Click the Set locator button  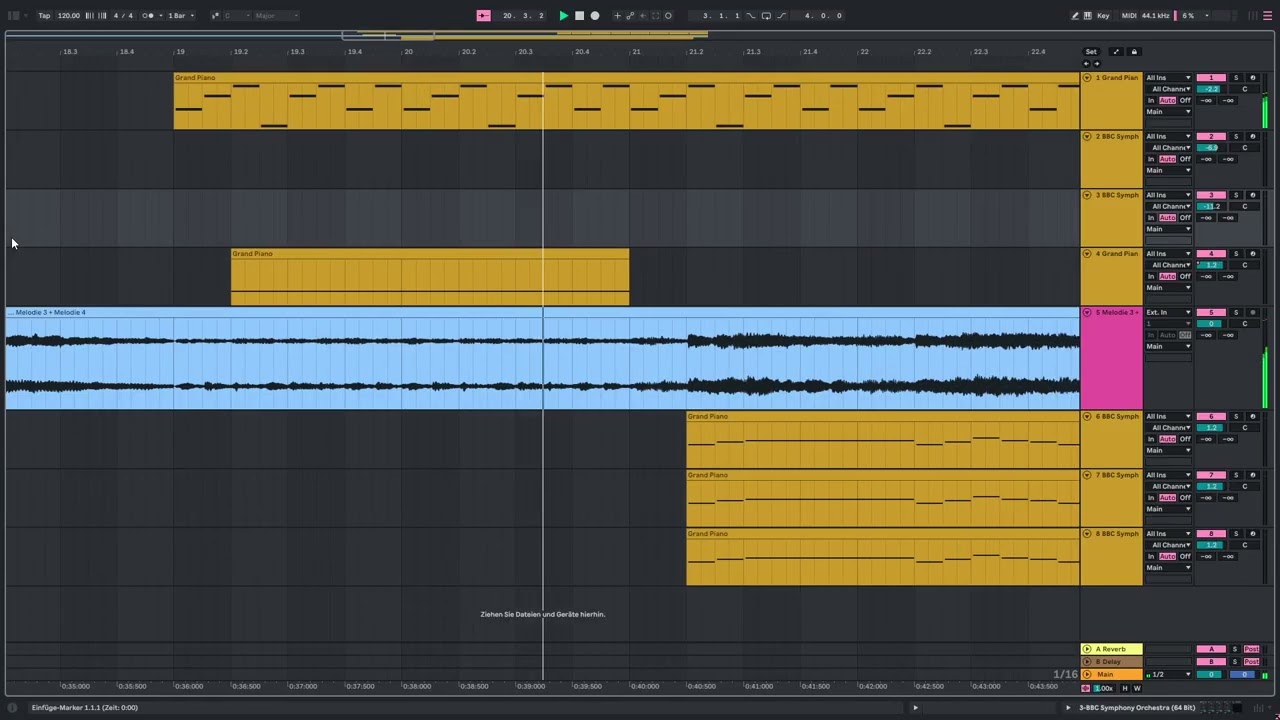1091,52
